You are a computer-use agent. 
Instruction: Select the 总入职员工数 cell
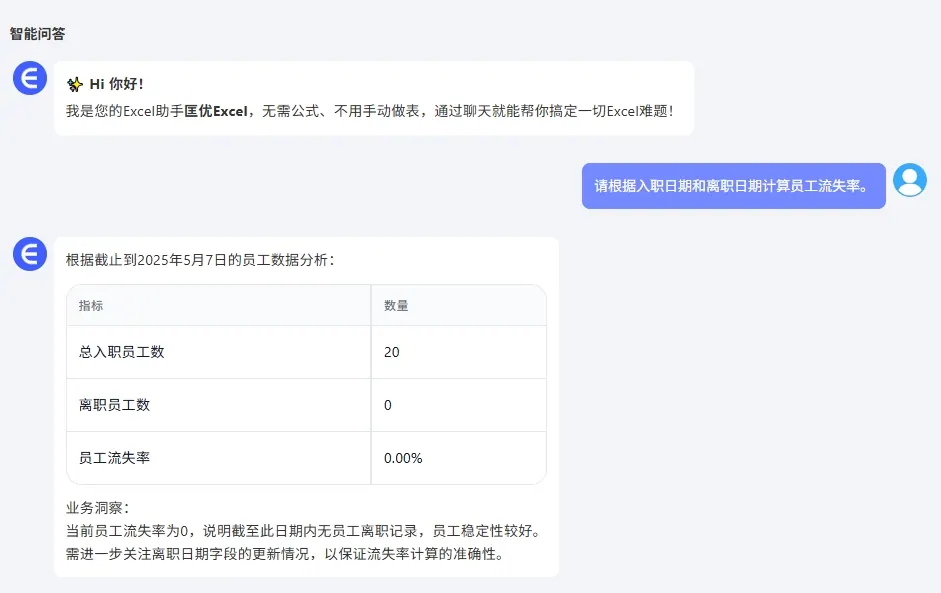(x=218, y=352)
